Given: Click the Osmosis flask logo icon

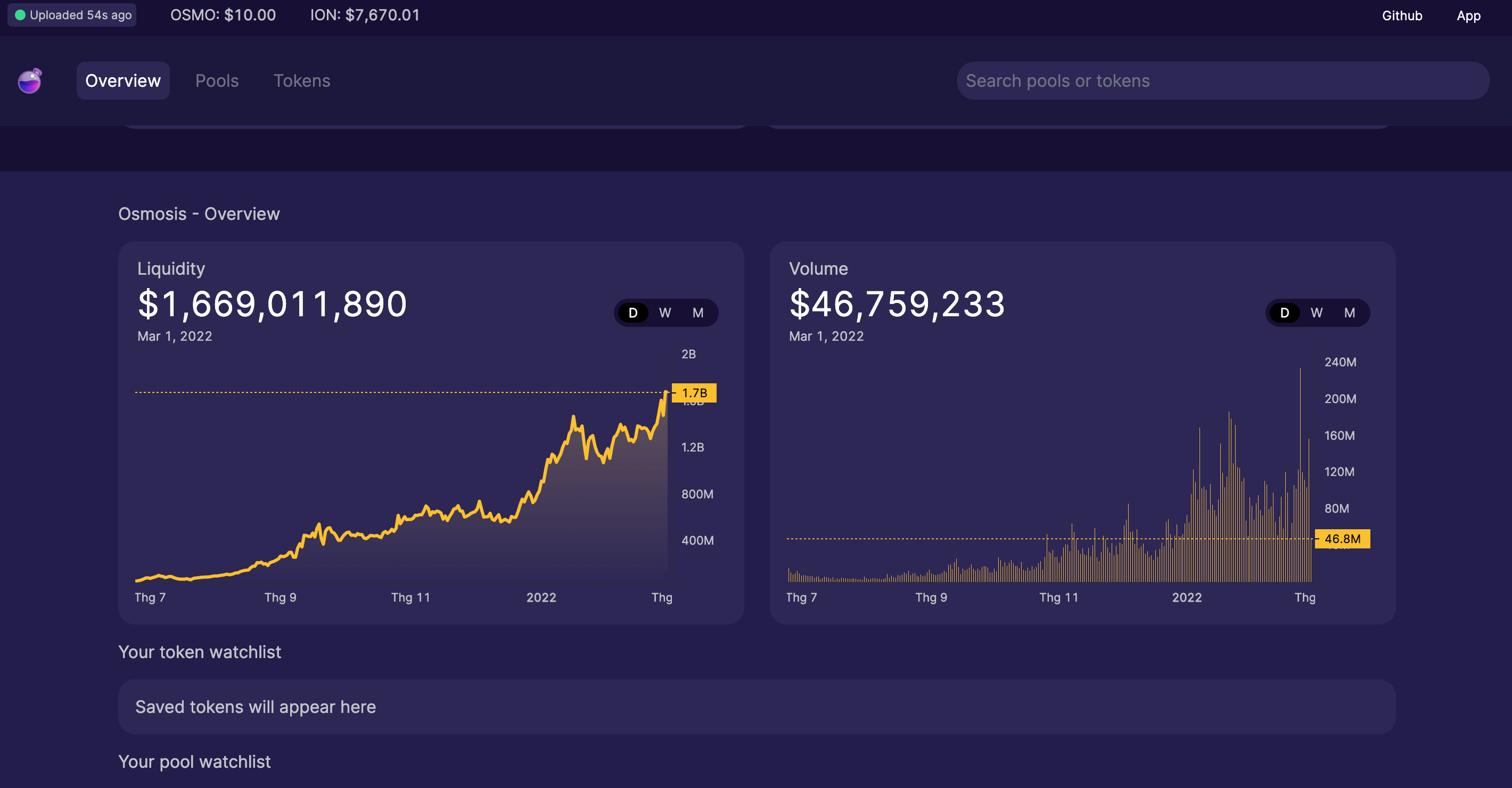Looking at the screenshot, I should coord(30,81).
